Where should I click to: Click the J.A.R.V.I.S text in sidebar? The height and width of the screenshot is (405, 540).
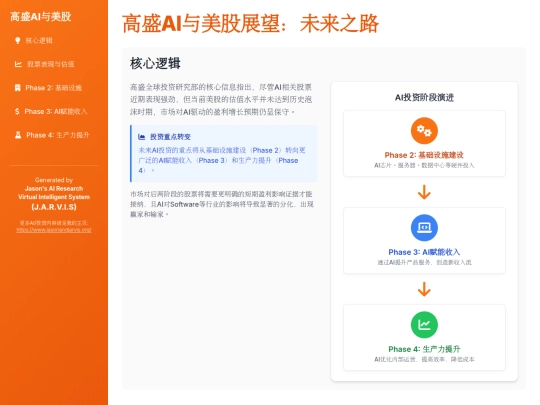tap(54, 207)
